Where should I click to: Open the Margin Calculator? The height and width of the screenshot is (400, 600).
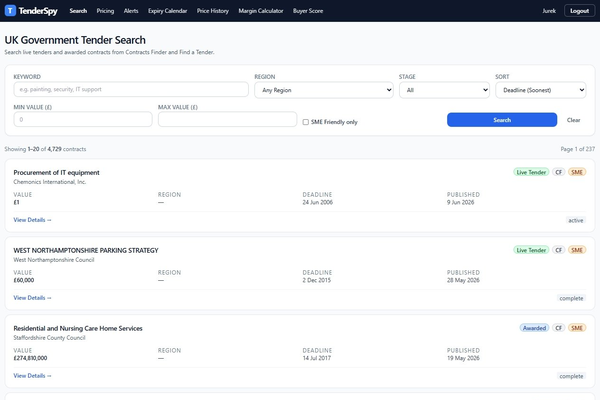pos(261,11)
